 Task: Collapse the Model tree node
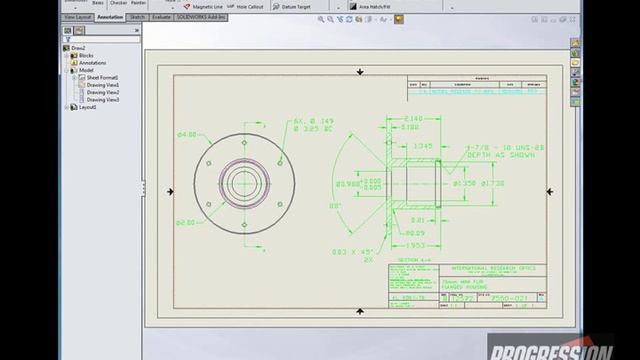(67, 70)
